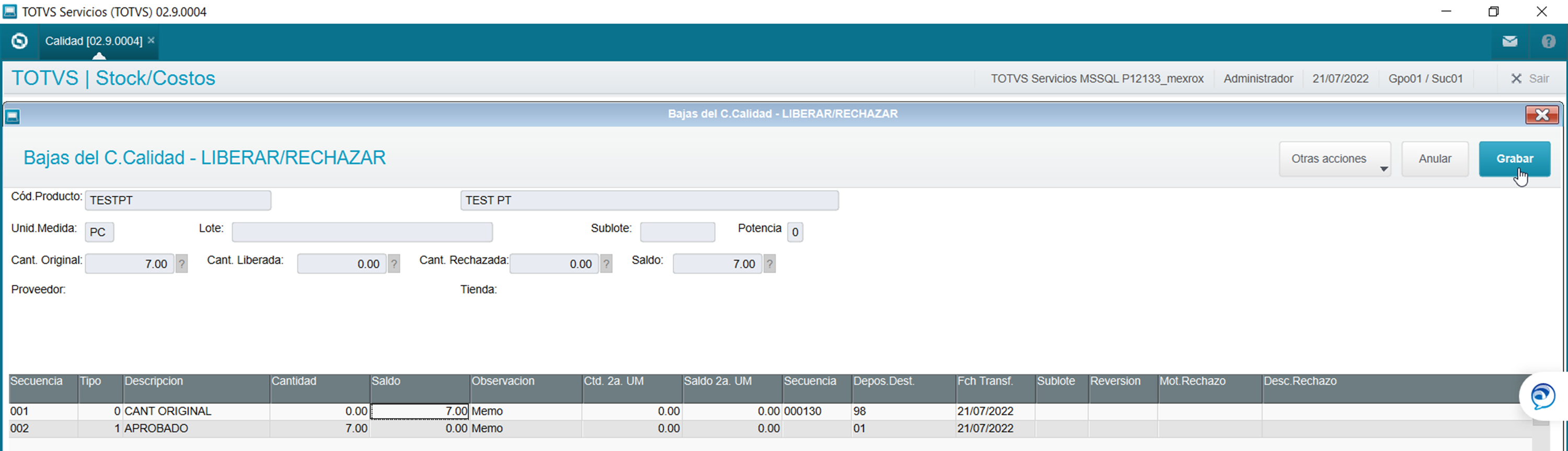The width and height of the screenshot is (1568, 451).
Task: Click the product description field TEST PT
Action: point(650,200)
